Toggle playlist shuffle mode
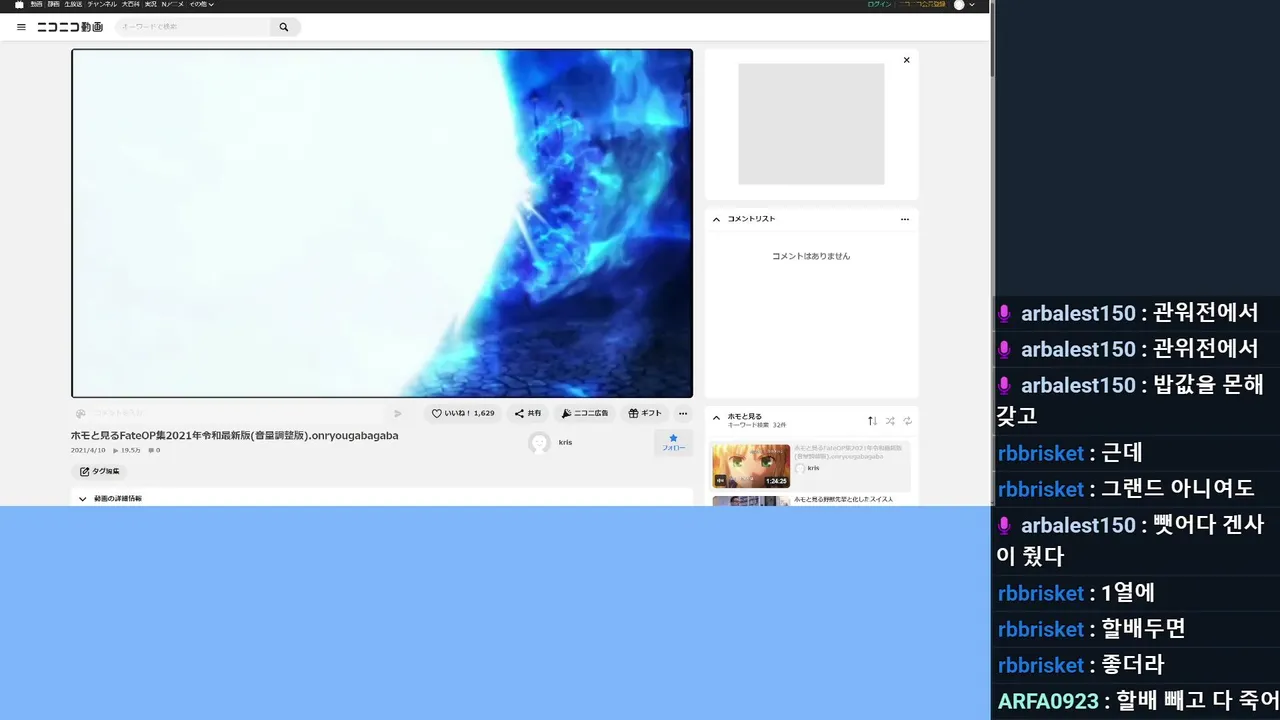 point(890,421)
